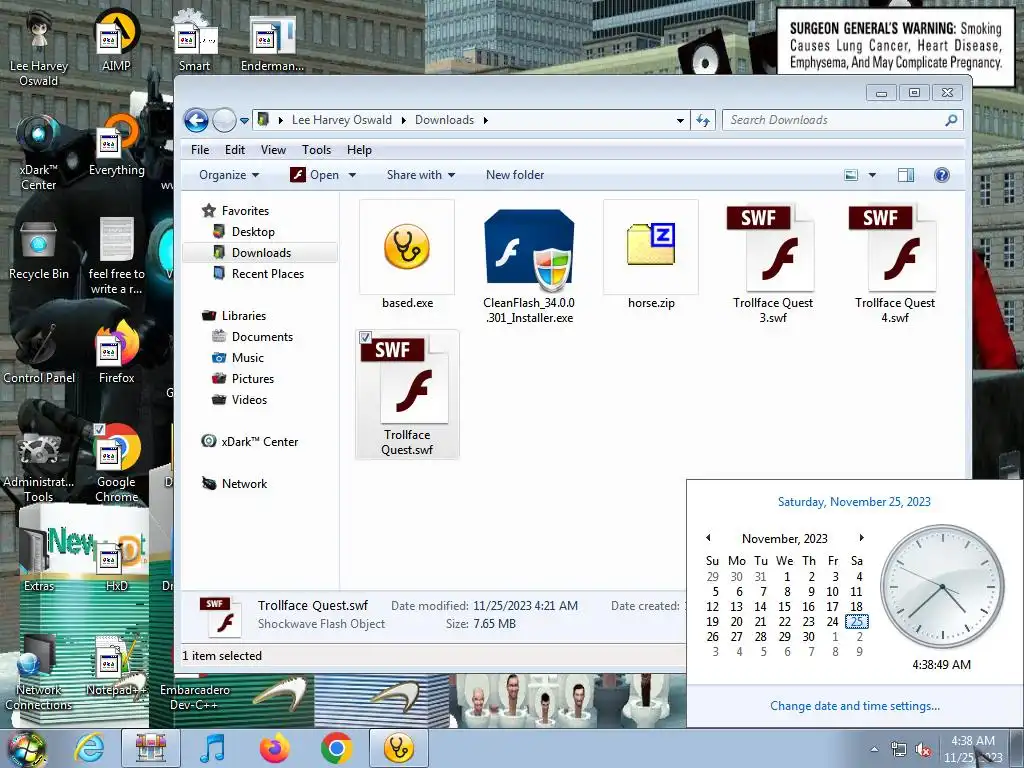Click the Trollface Quest.swf file icon
The height and width of the screenshot is (768, 1024).
pos(407,381)
